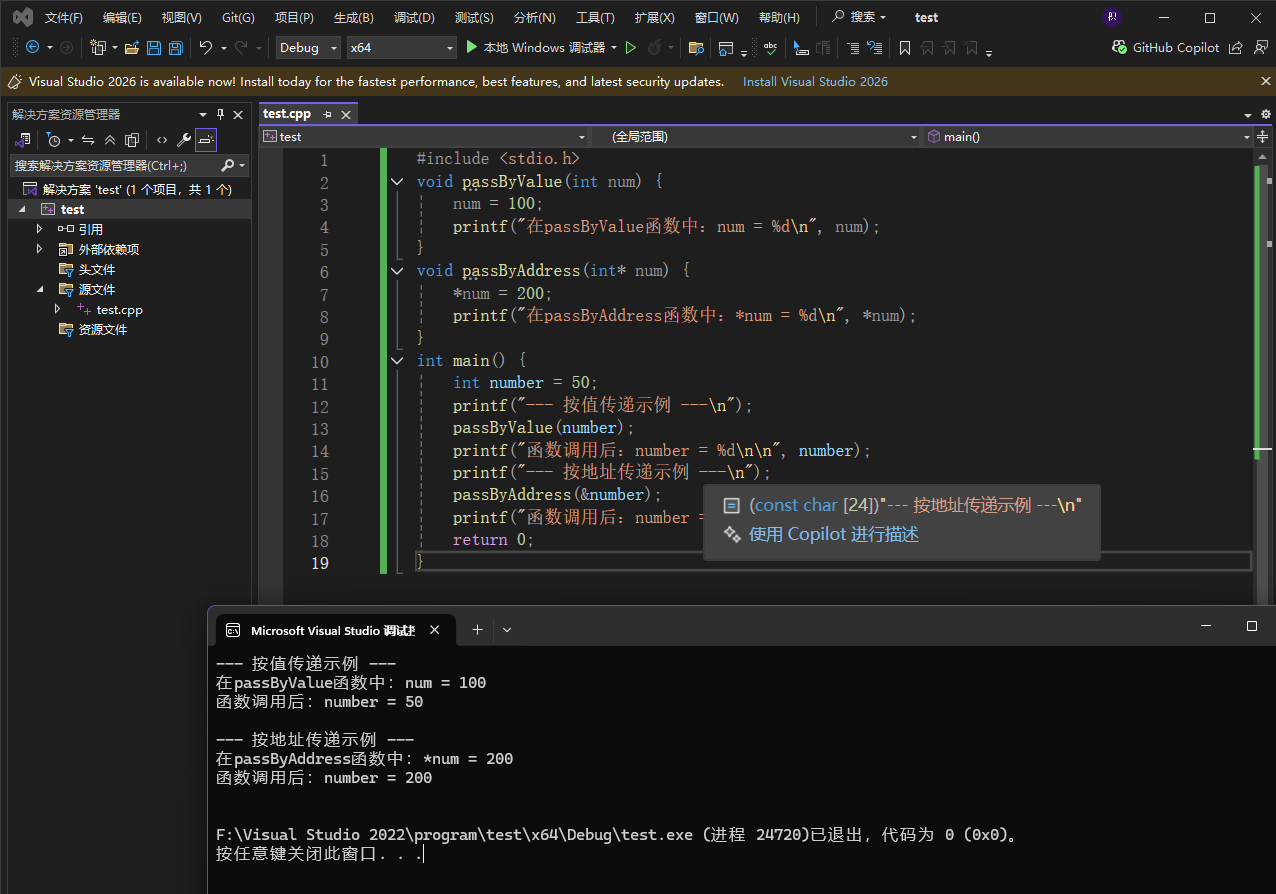Click the New Project toolbar icon

tap(98, 47)
